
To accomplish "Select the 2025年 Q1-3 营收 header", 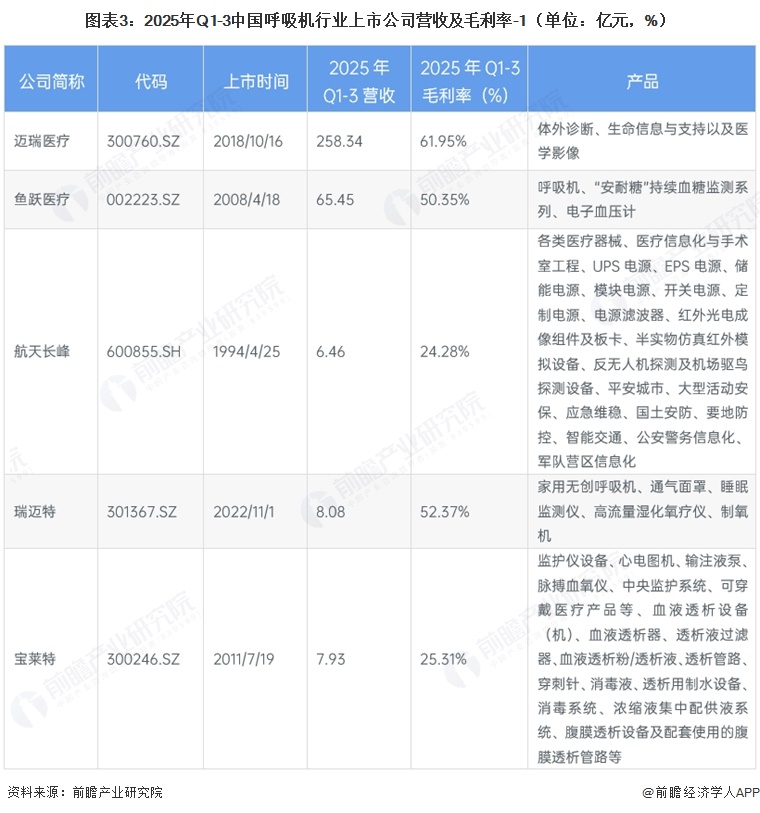I will (x=359, y=81).
